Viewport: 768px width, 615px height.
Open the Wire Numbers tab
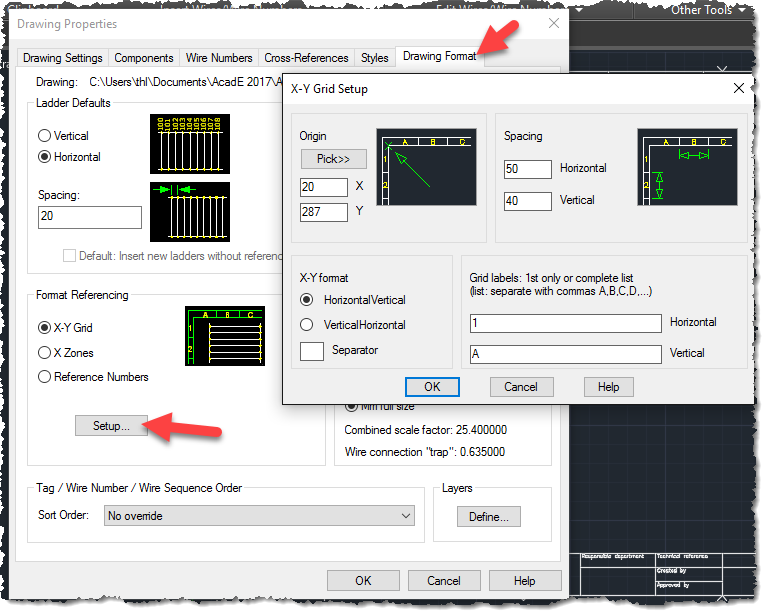pyautogui.click(x=219, y=58)
